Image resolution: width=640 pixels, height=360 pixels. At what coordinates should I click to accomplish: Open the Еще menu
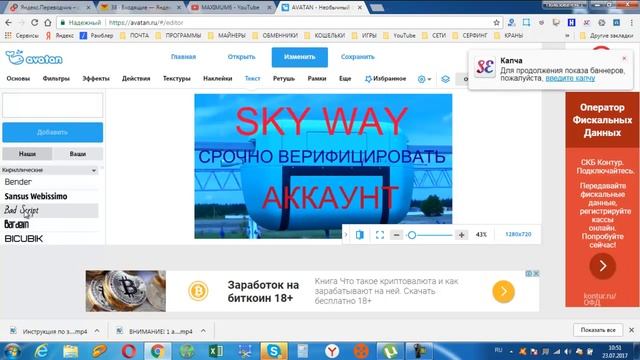tap(345, 78)
